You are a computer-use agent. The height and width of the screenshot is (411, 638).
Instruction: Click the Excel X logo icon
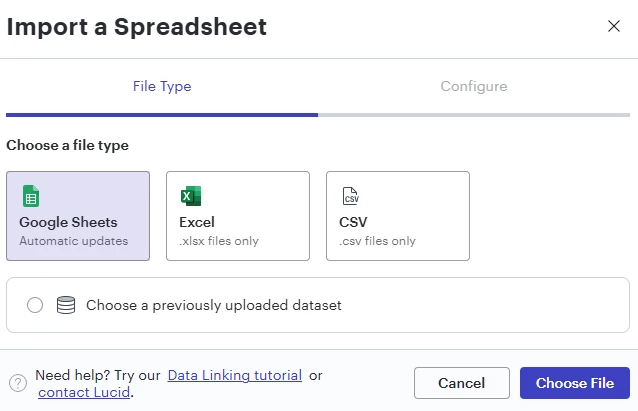191,196
